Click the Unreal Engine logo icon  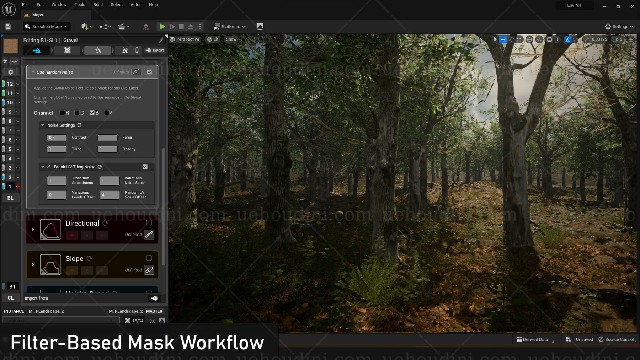pyautogui.click(x=9, y=9)
